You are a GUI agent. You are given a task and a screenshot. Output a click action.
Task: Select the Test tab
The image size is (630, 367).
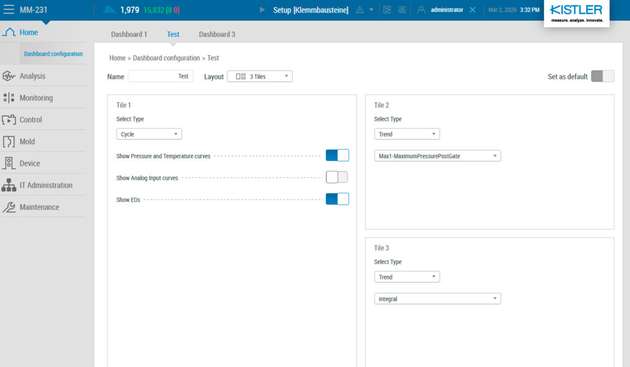[x=173, y=34]
